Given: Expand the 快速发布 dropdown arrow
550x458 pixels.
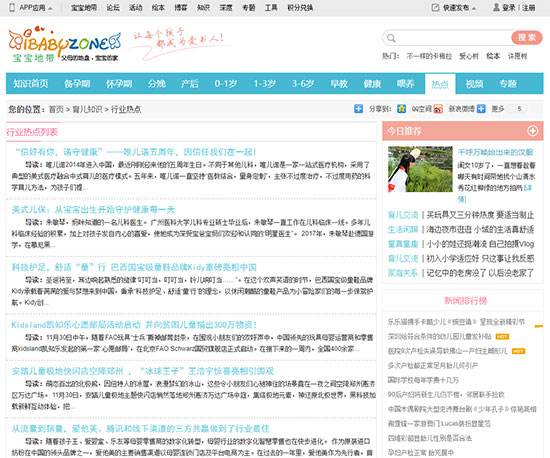Looking at the screenshot, I should point(474,8).
